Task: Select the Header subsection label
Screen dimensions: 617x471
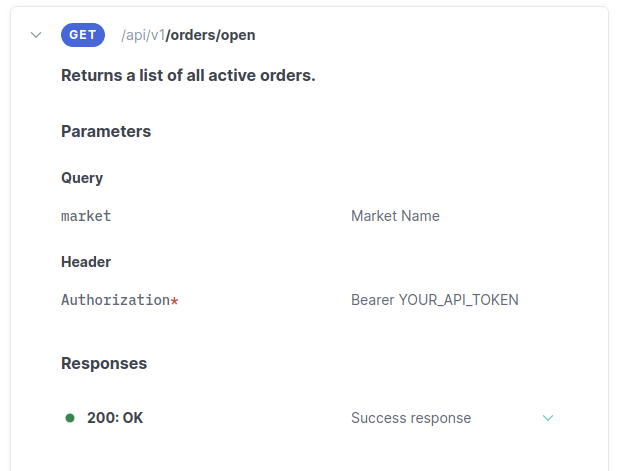Action: pos(86,262)
